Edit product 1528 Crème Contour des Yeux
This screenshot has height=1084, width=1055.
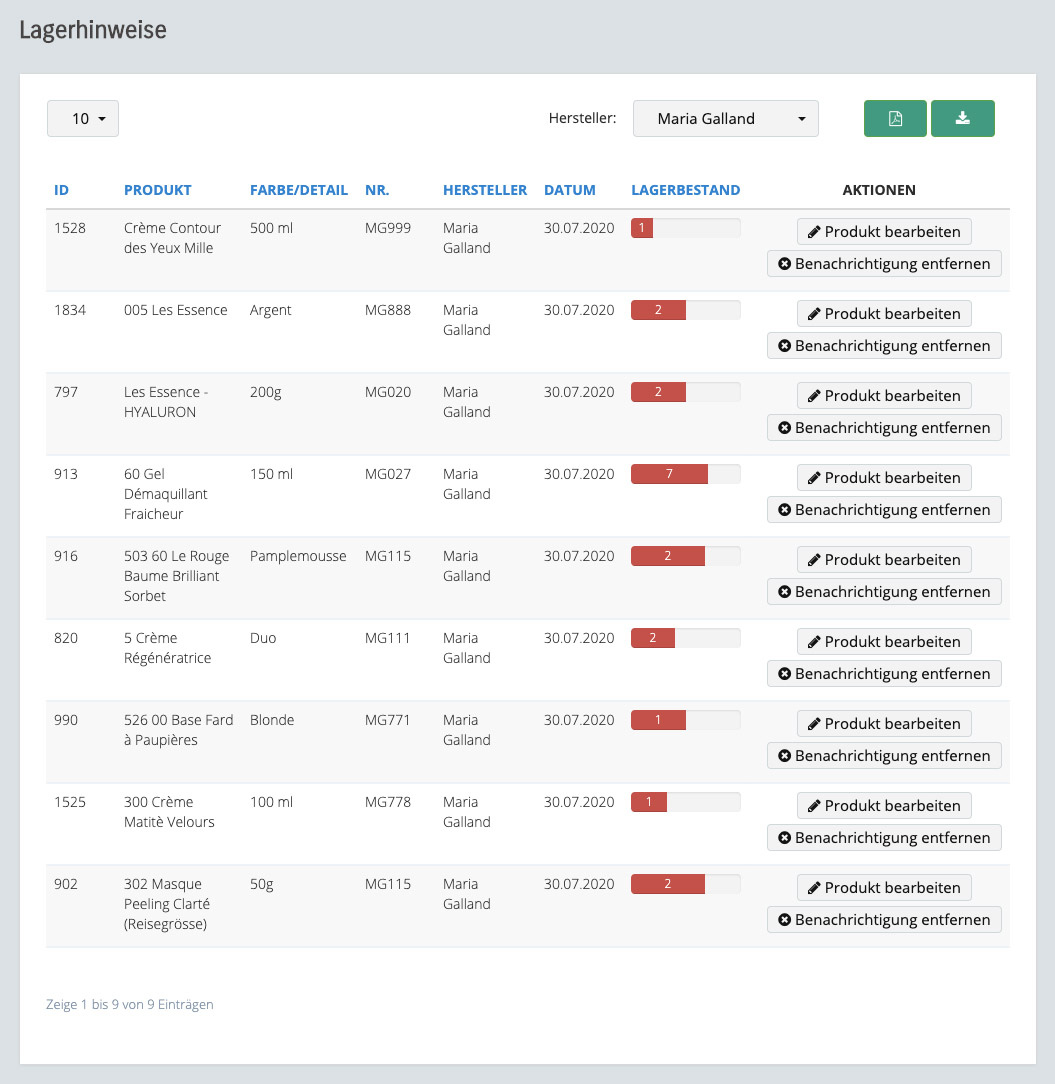click(x=884, y=231)
